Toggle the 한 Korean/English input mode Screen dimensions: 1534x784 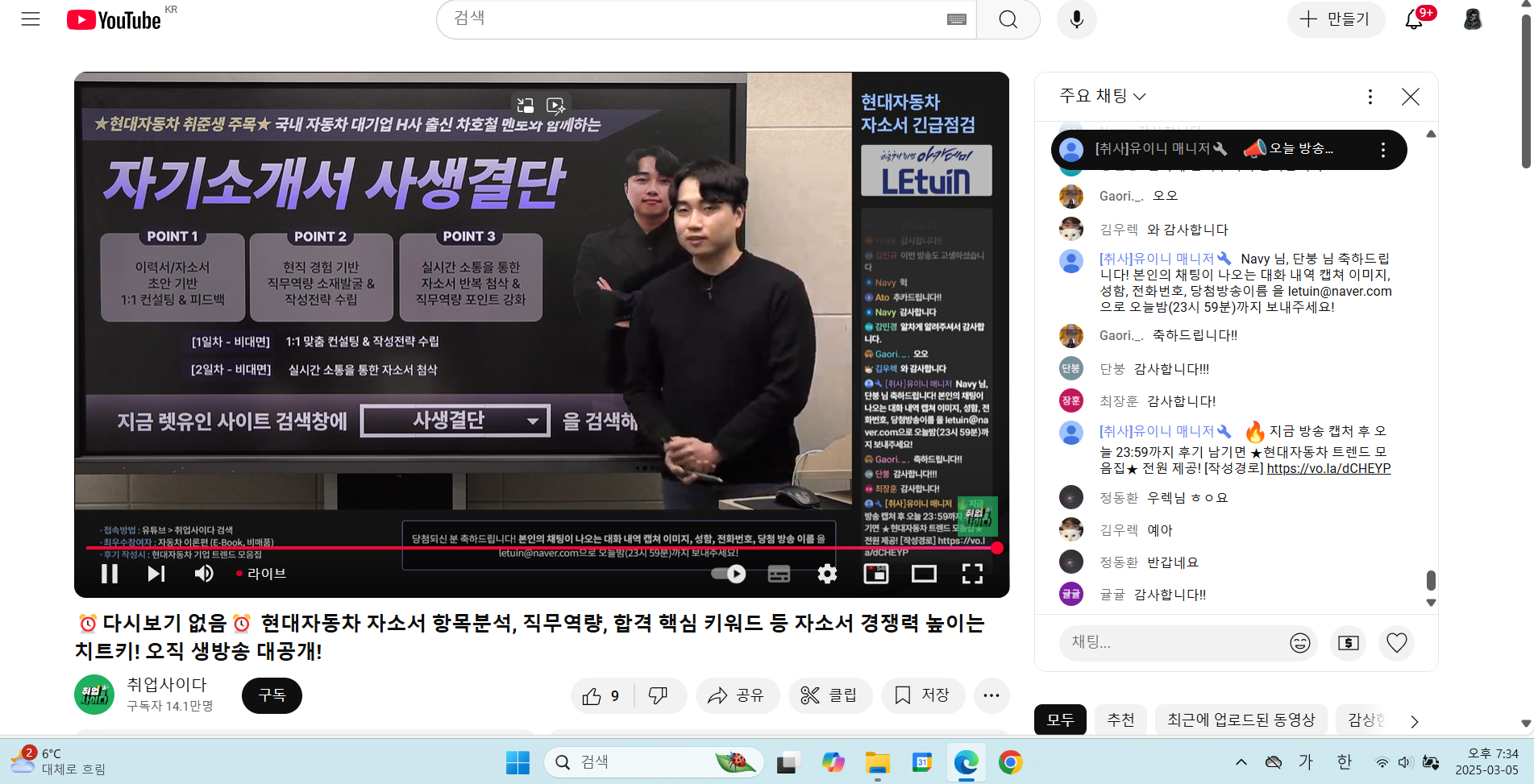(1345, 762)
